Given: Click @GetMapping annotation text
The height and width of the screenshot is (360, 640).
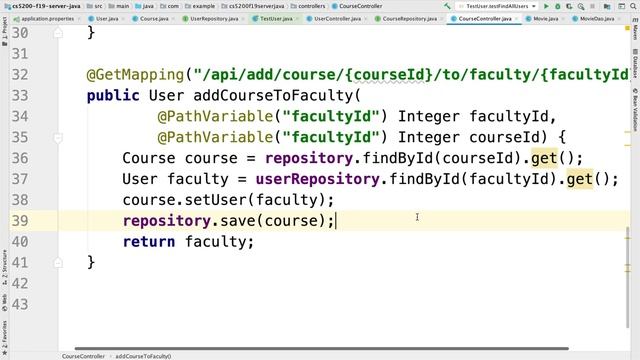Looking at the screenshot, I should click(136, 75).
